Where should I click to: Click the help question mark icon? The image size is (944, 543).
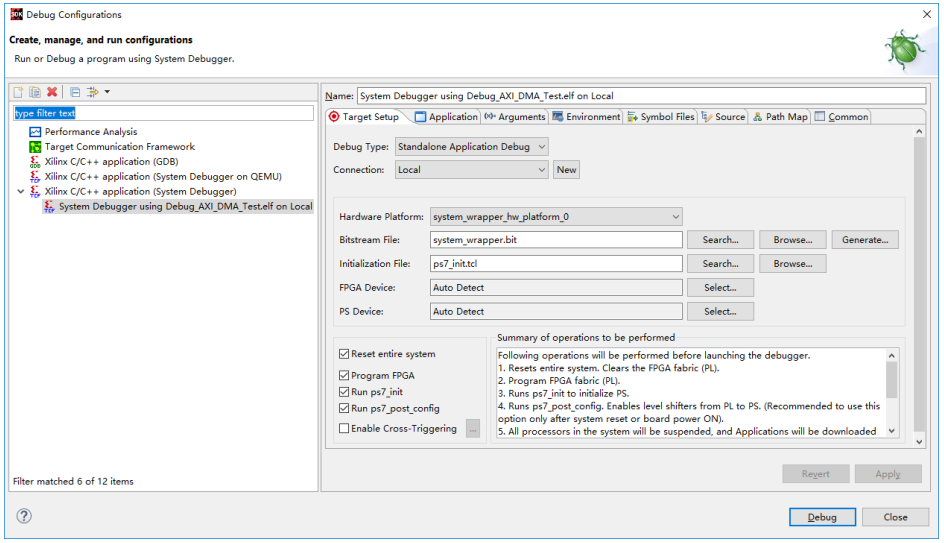[x=24, y=516]
